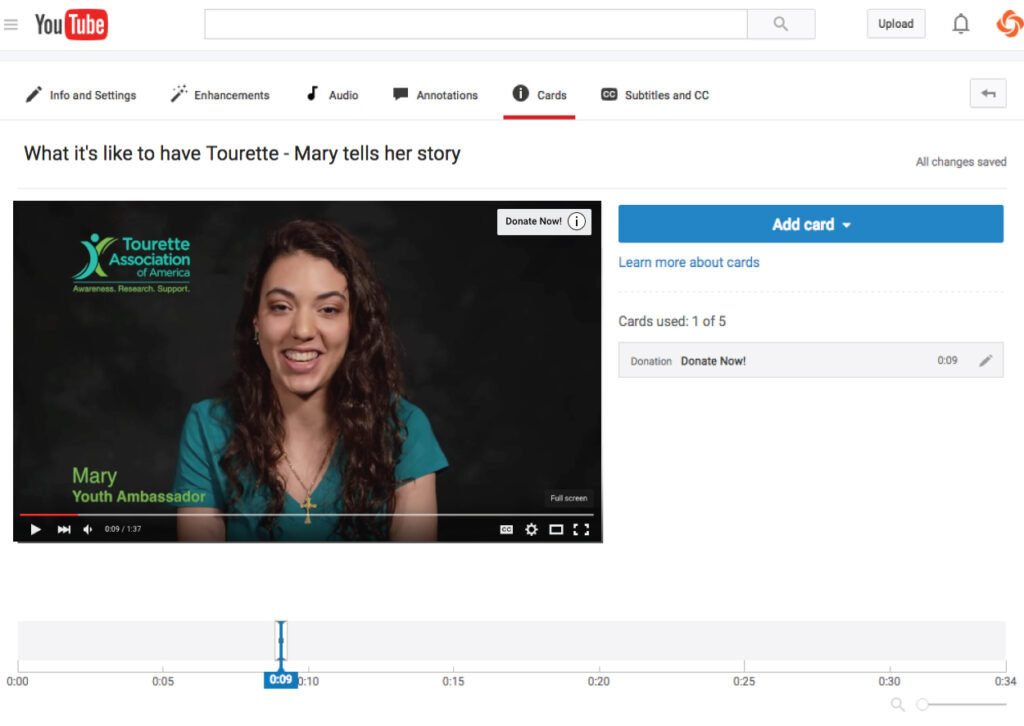Screen dimensions: 1024x726
Task: Open the notifications bell
Action: (x=960, y=24)
